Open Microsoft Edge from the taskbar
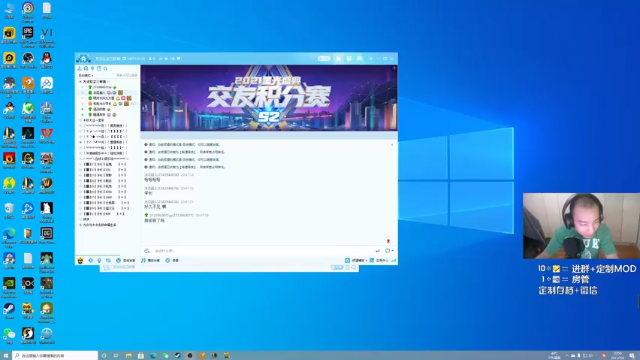The height and width of the screenshot is (360, 640). tap(153, 356)
